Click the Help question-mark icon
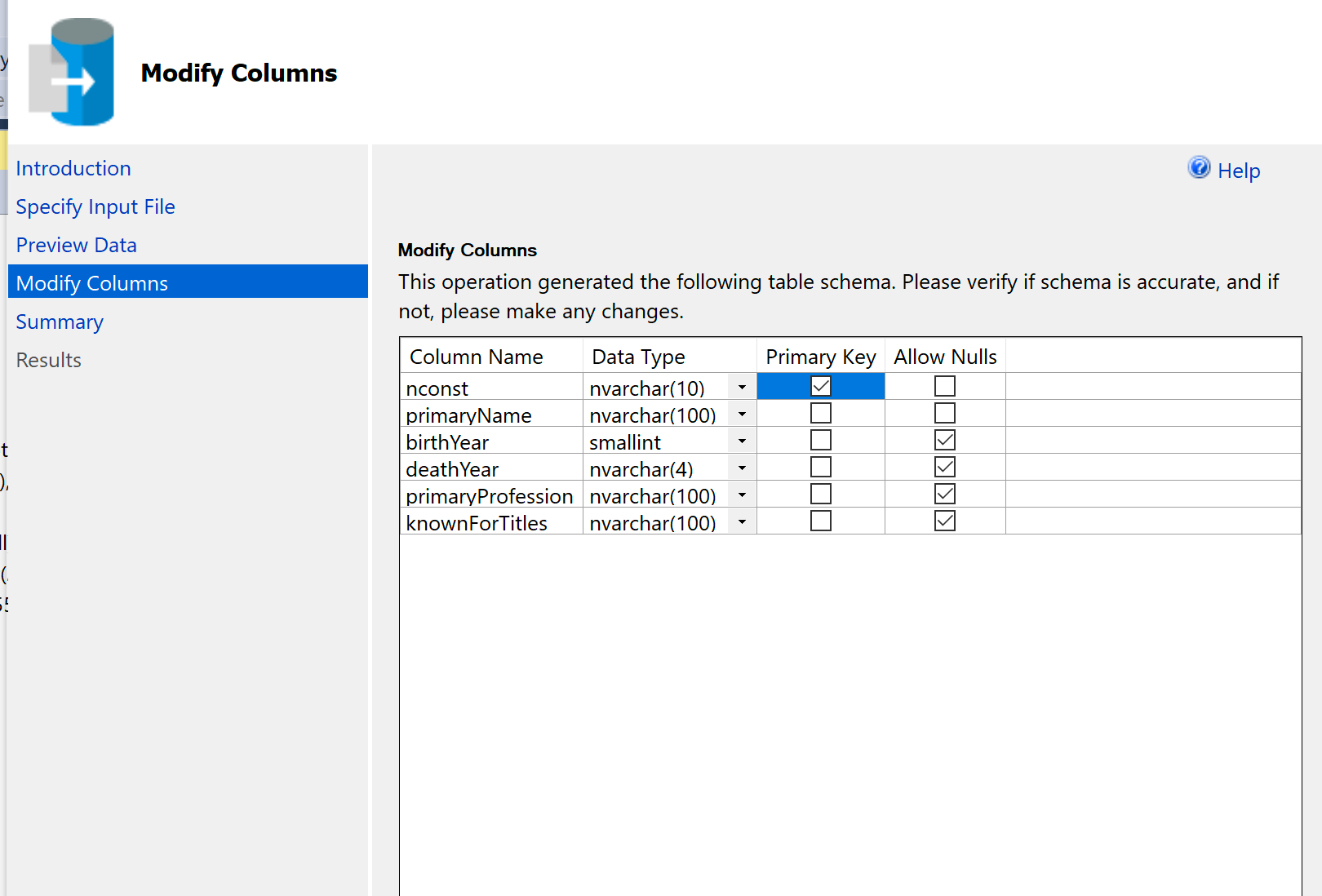This screenshot has height=896, width=1322. click(x=1198, y=168)
